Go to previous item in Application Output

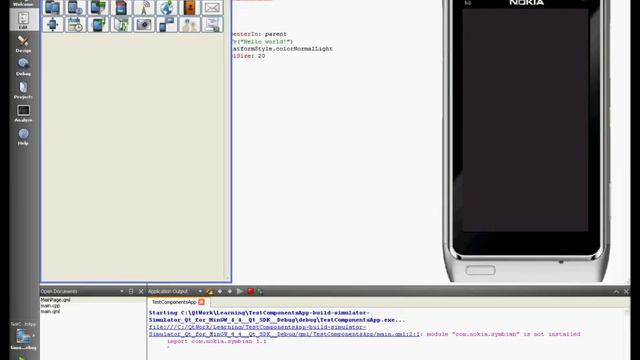(220, 291)
